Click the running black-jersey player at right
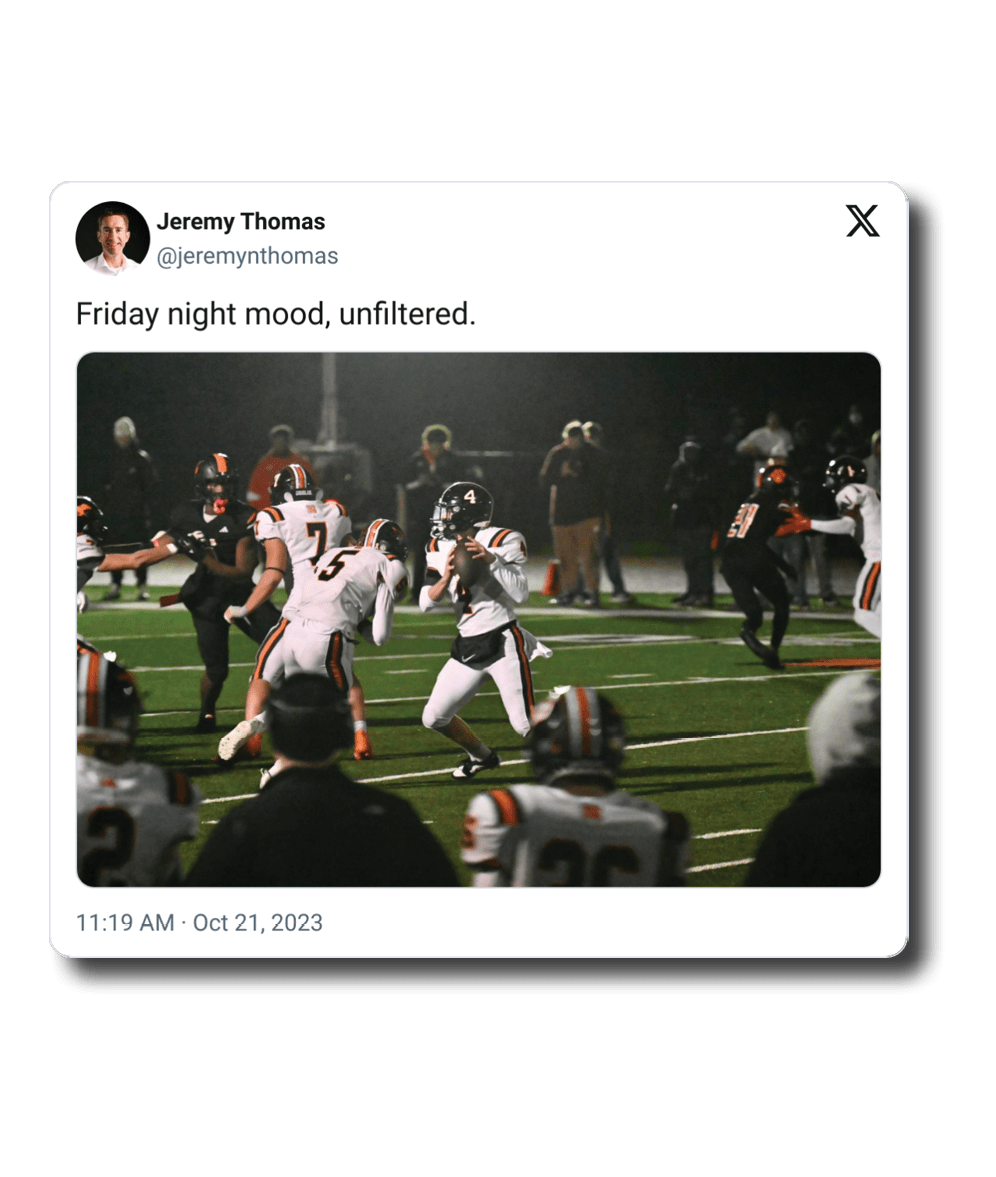This screenshot has height=1177, width=996. click(760, 564)
